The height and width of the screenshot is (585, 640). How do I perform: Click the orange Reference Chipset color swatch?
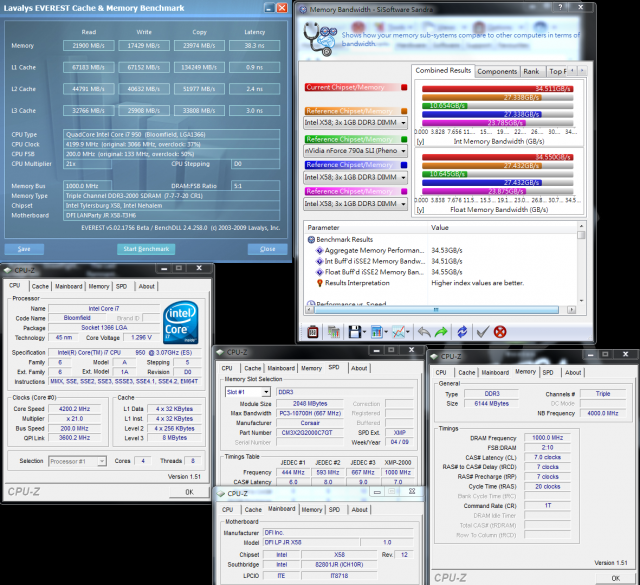coord(404,111)
